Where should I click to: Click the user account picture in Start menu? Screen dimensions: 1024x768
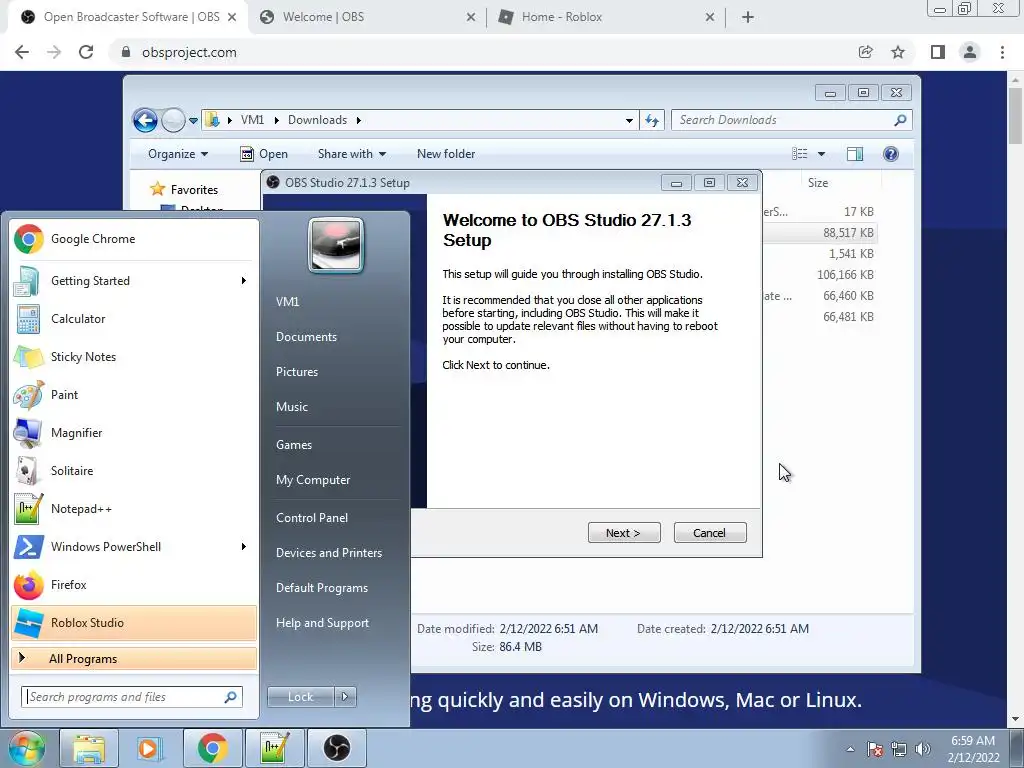(336, 245)
